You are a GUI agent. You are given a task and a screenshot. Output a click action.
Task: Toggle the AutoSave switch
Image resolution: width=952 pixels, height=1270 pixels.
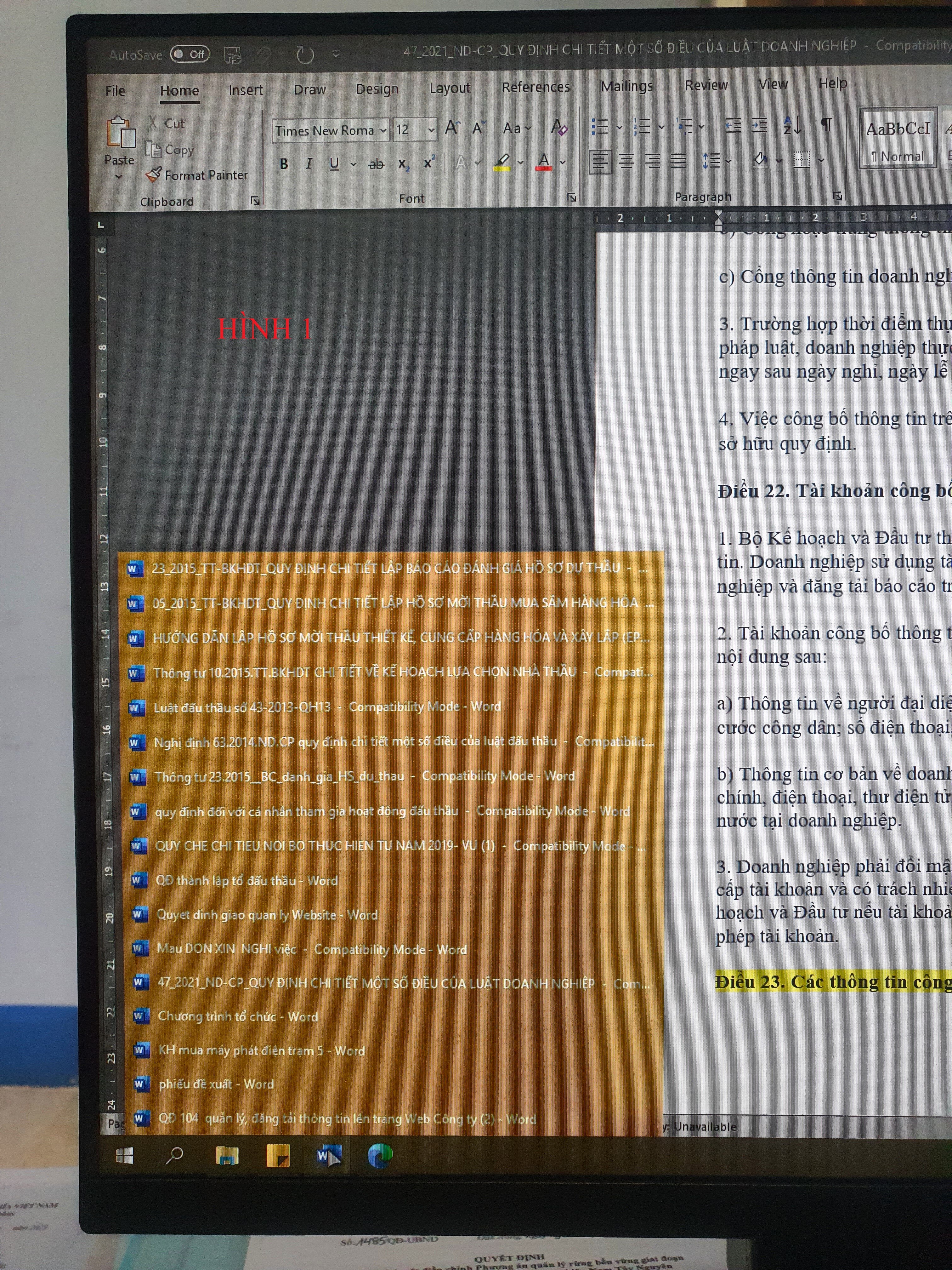point(190,54)
